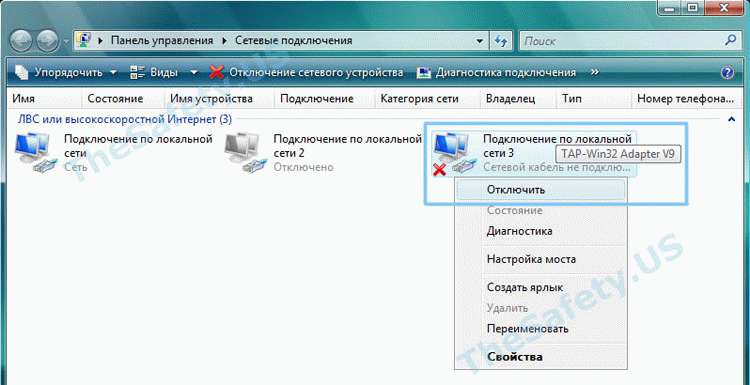Screen dimensions: 750x385
Task: Sort by the Состояние column header
Action: tap(115, 99)
